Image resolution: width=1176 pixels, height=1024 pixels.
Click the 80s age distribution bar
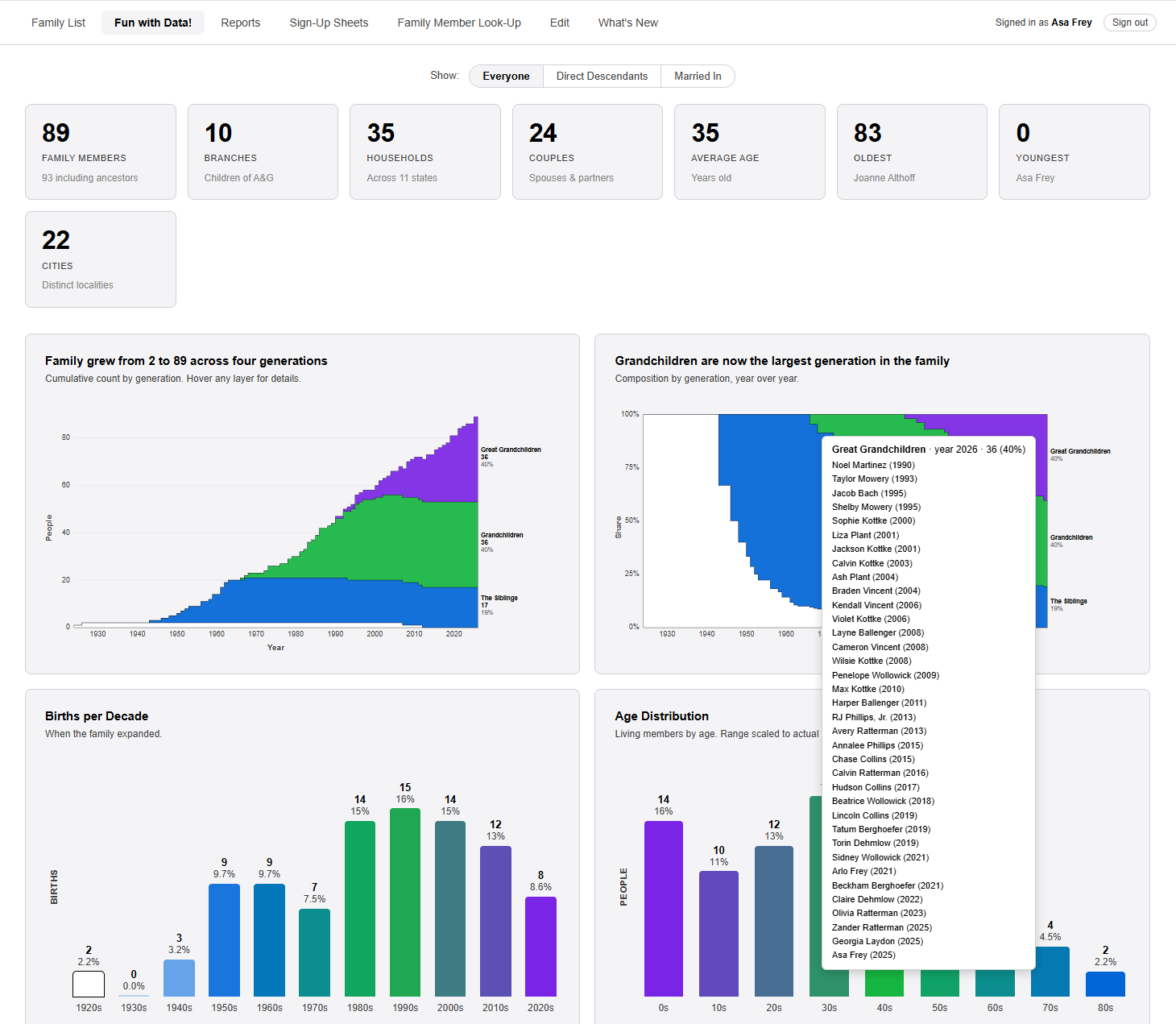(x=1105, y=985)
